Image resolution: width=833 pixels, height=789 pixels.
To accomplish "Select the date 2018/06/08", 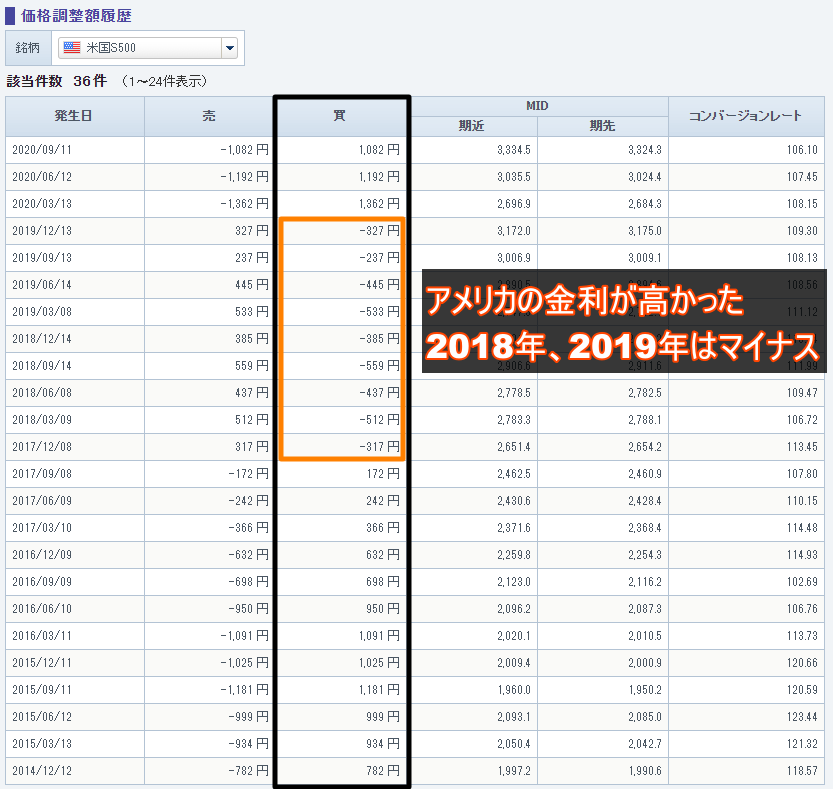I will 42,393.
